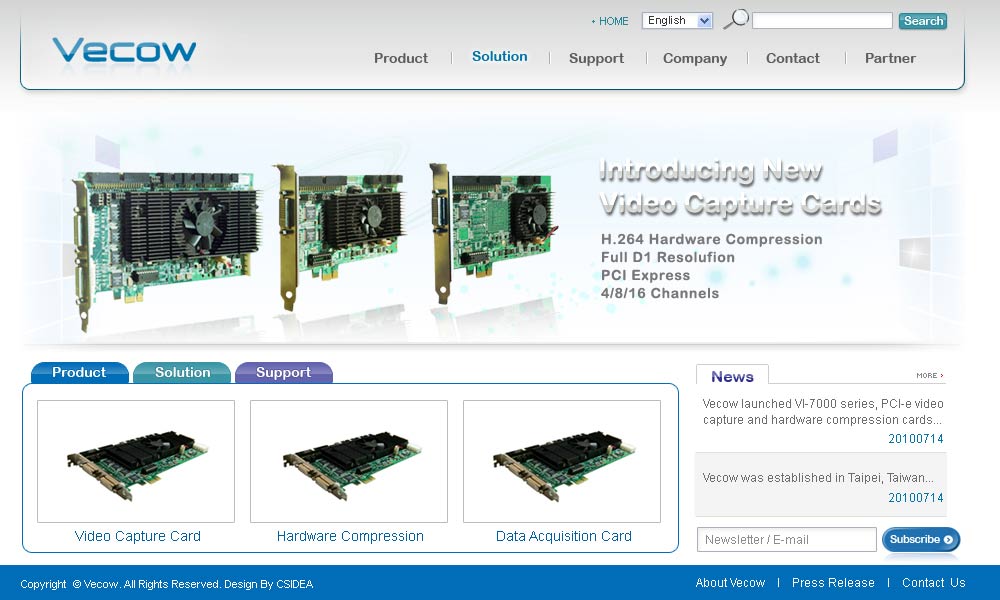The width and height of the screenshot is (1000, 600).
Task: Go to the HOME link
Action: 612,21
